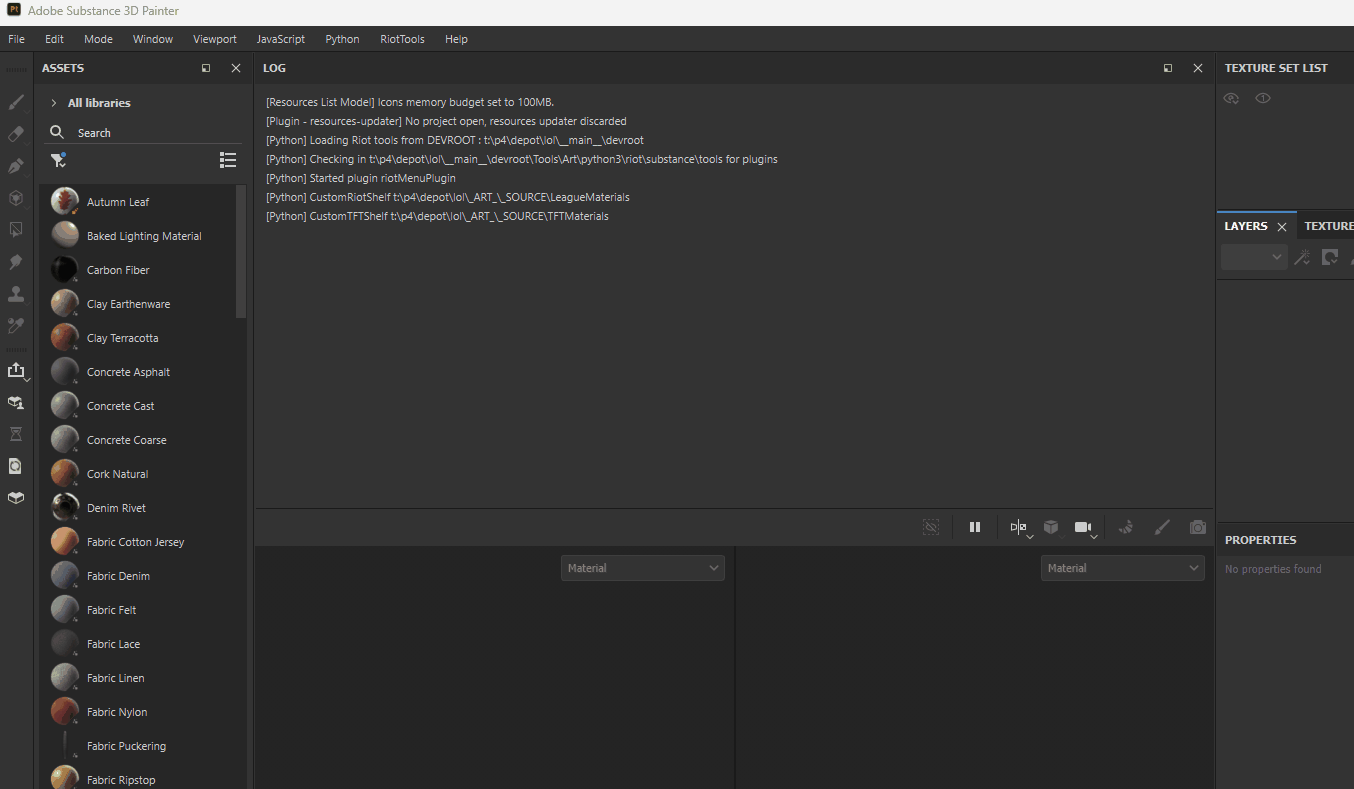This screenshot has width=1354, height=789.
Task: Switch to the Layers tab
Action: (x=1246, y=226)
